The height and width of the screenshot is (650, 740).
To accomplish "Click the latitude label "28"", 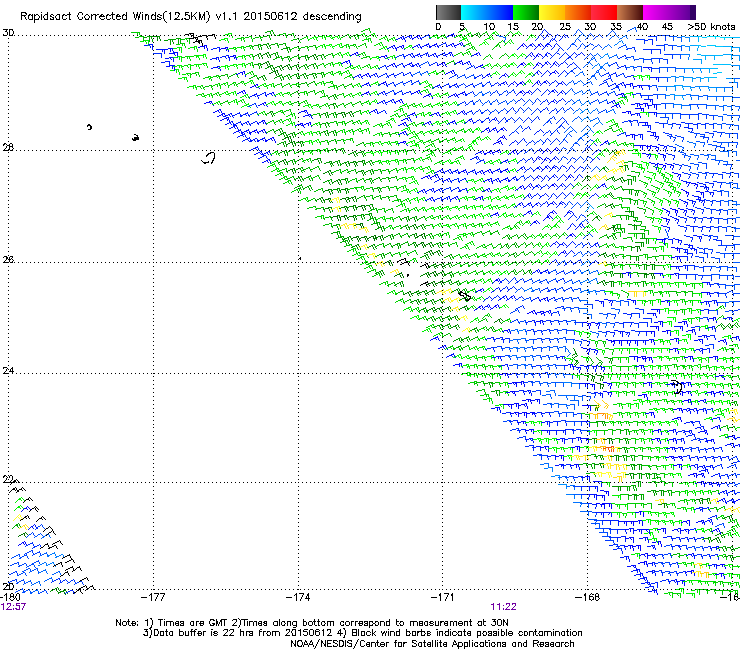I will tap(8, 147).
